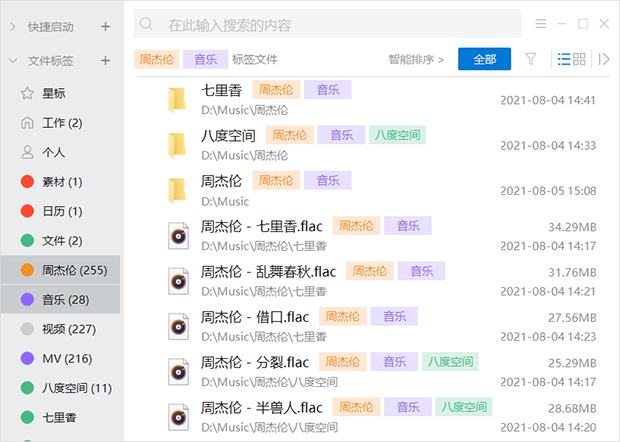Click the green dot of 八度空间 sidebar tag
The height and width of the screenshot is (442, 620).
(27, 388)
